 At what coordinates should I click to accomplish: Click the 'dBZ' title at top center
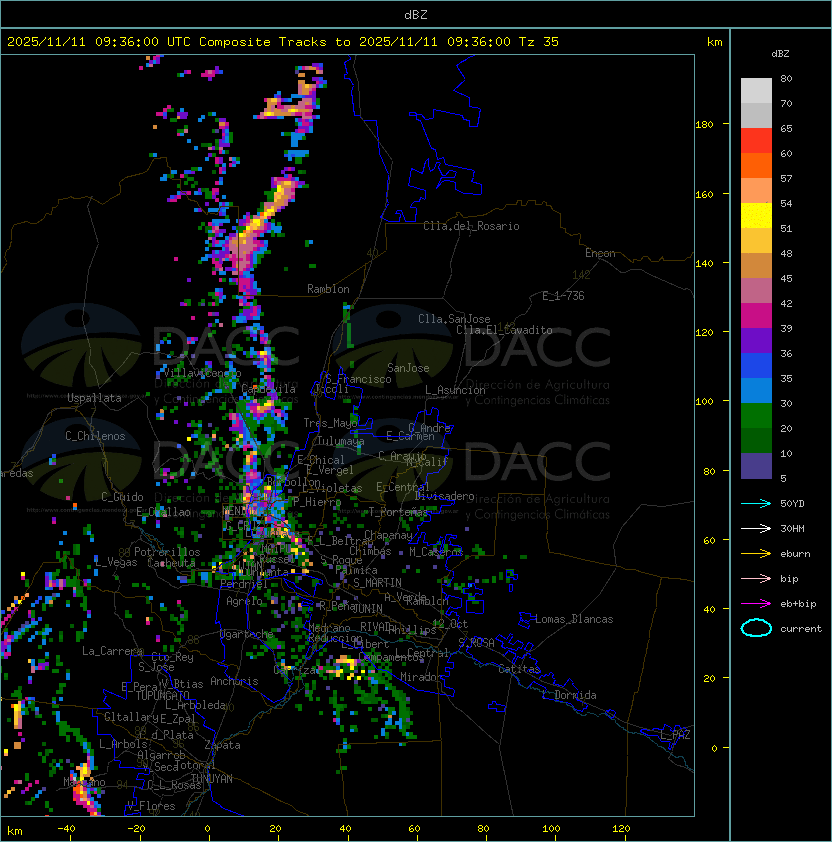click(x=416, y=14)
